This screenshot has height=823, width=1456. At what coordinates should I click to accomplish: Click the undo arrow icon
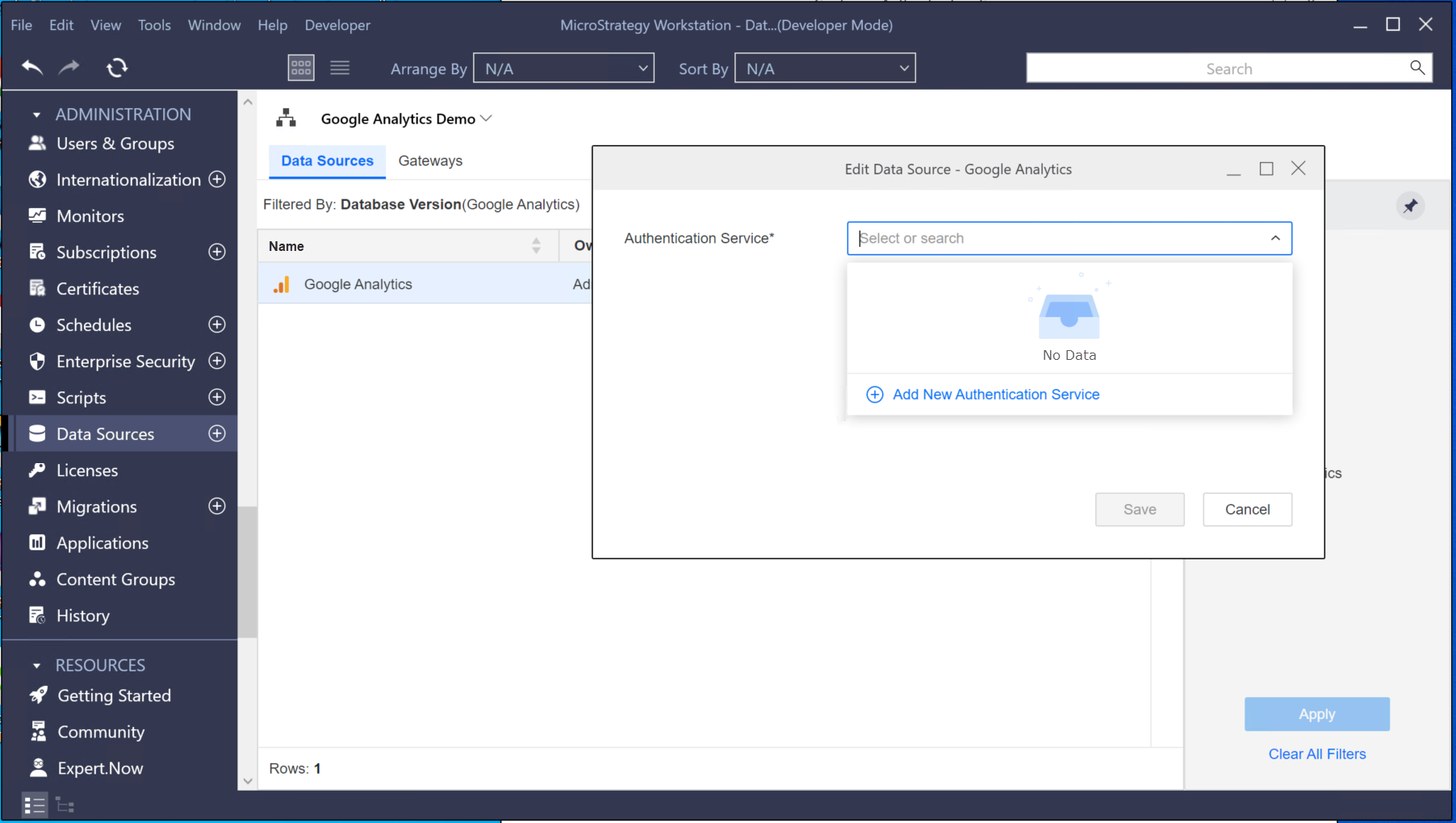coord(32,68)
